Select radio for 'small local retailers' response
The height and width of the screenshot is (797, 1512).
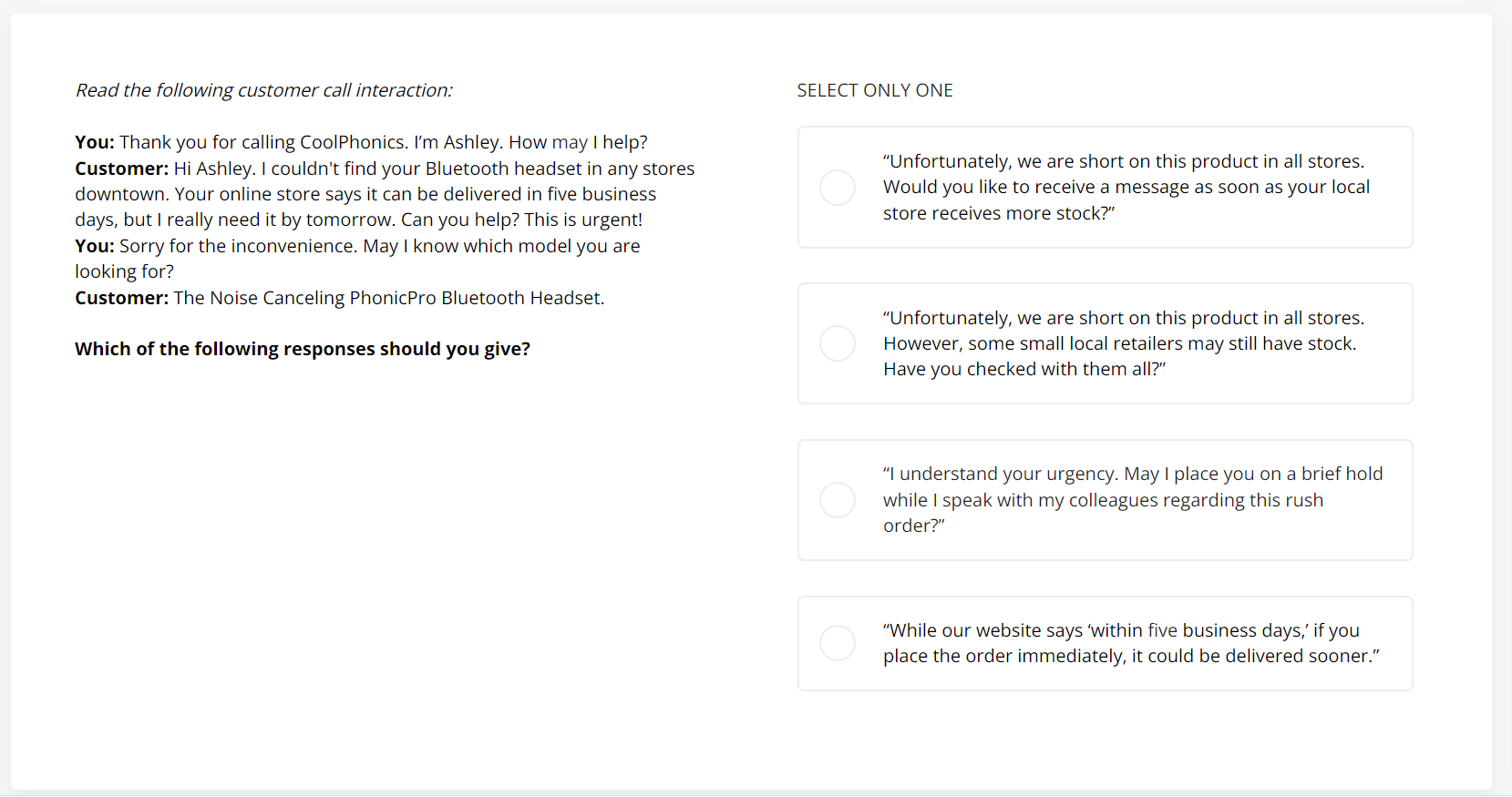coord(837,343)
